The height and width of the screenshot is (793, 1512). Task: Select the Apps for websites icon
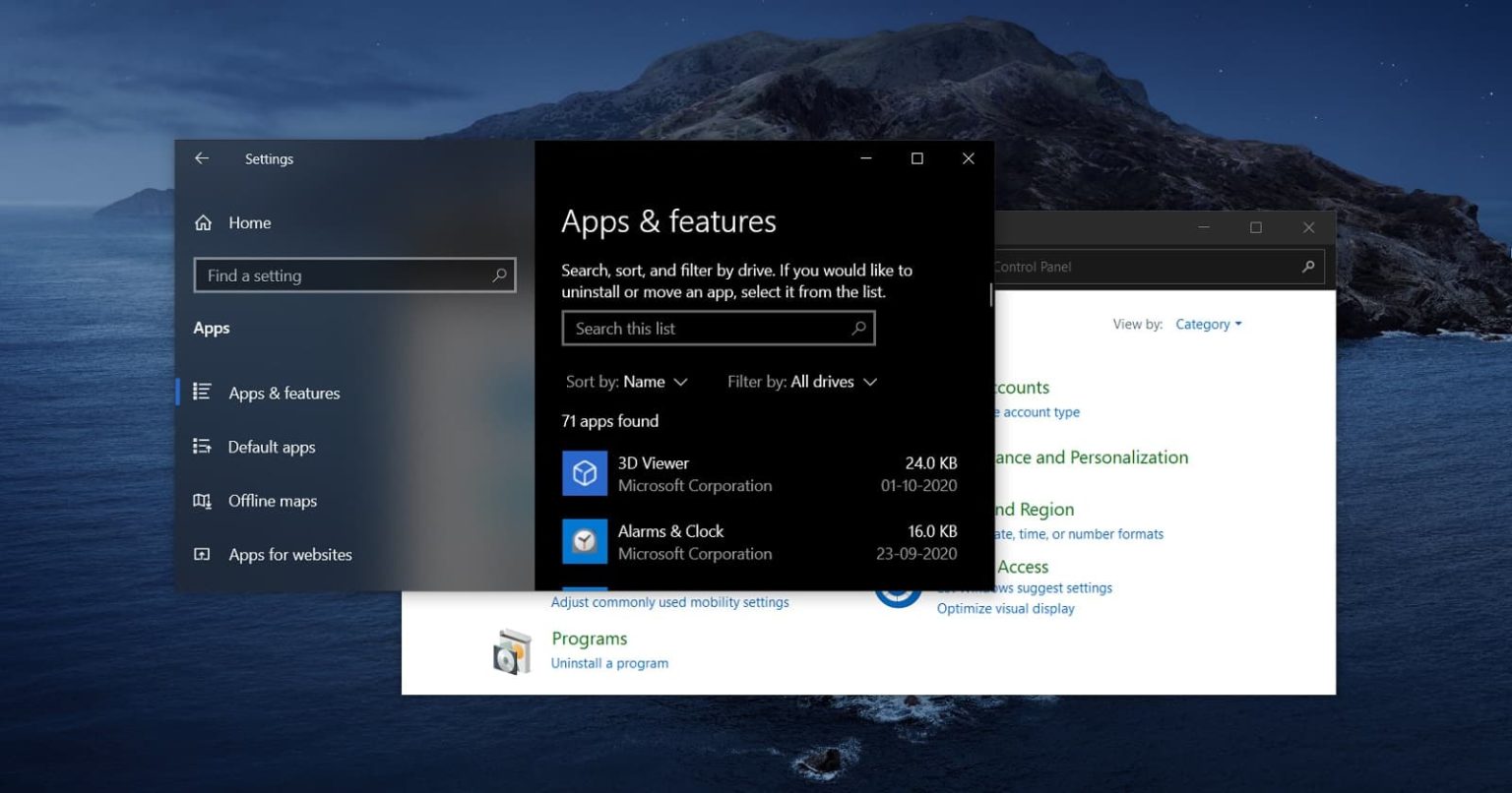point(201,554)
